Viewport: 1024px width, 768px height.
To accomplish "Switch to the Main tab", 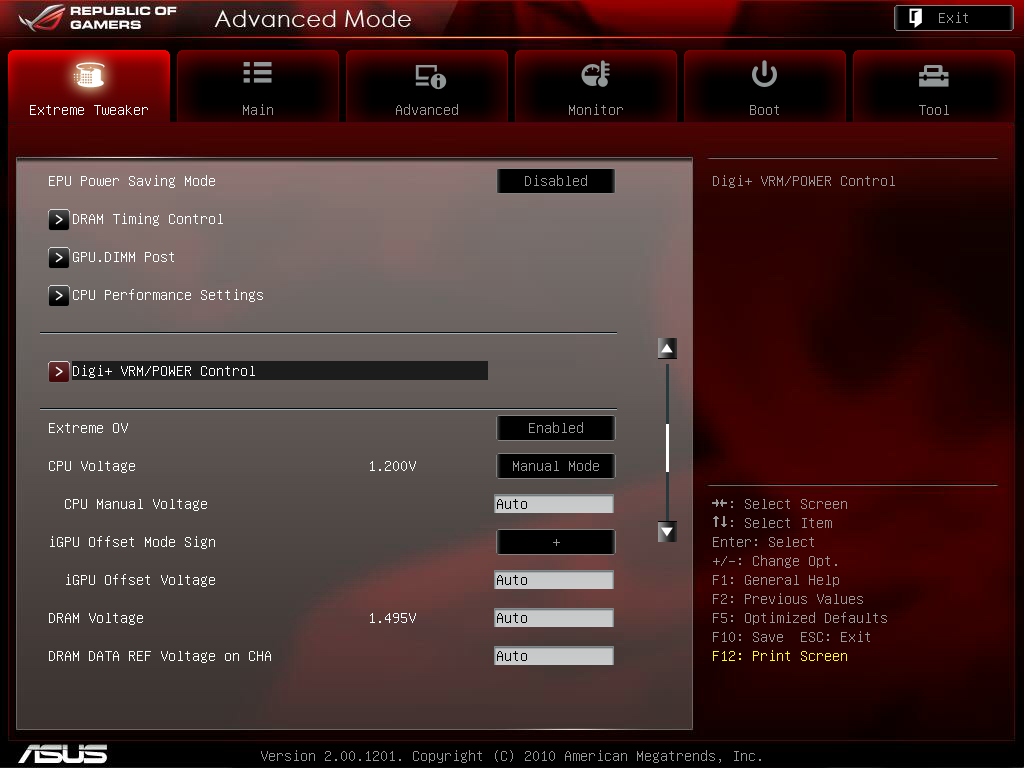I will click(x=258, y=86).
